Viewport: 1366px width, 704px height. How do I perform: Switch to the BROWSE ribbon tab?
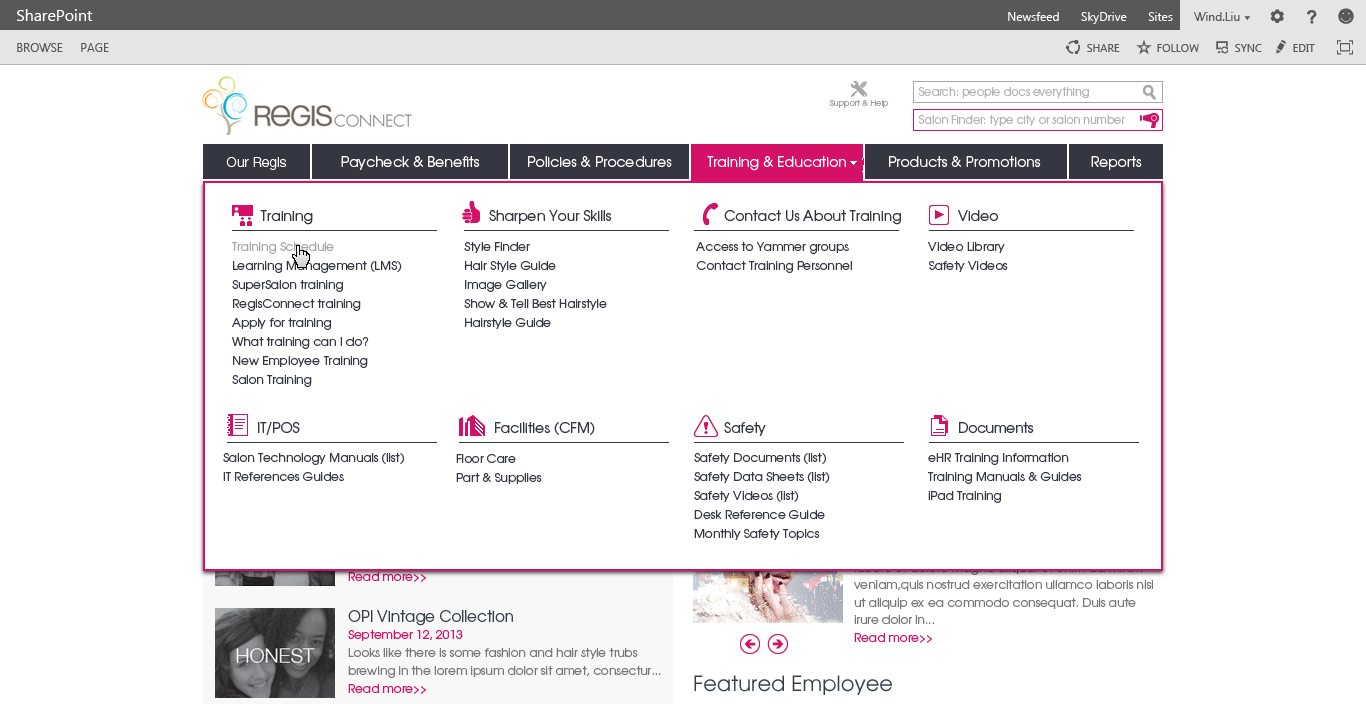tap(40, 48)
